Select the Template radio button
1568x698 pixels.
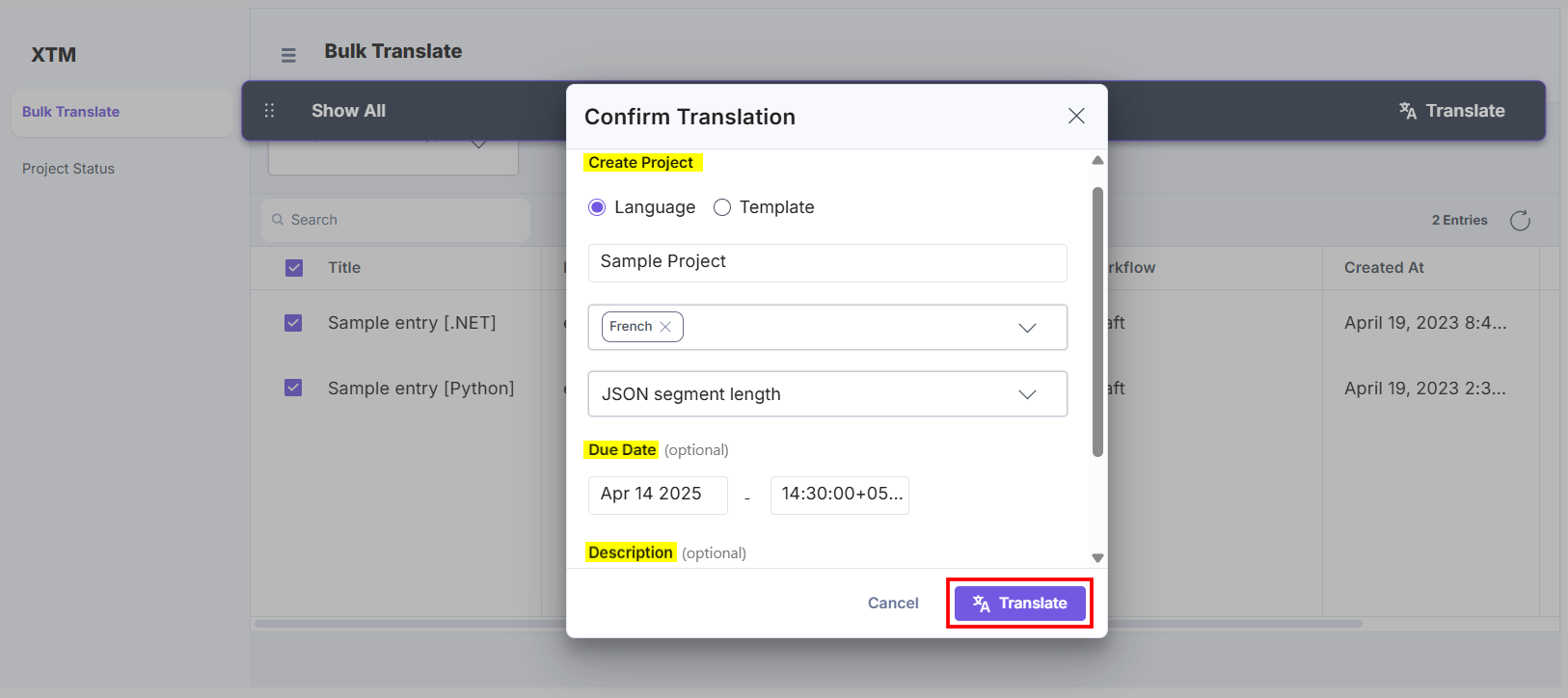pyautogui.click(x=722, y=207)
